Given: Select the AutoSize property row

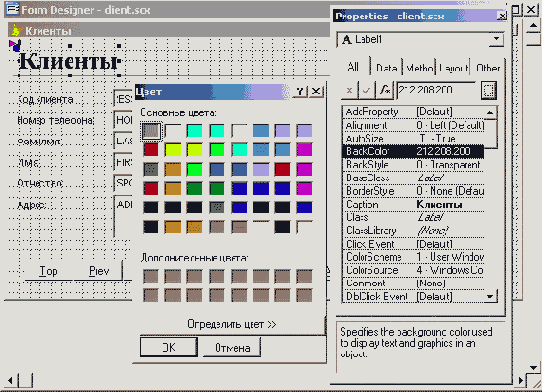Looking at the screenshot, I should pyautogui.click(x=413, y=138).
